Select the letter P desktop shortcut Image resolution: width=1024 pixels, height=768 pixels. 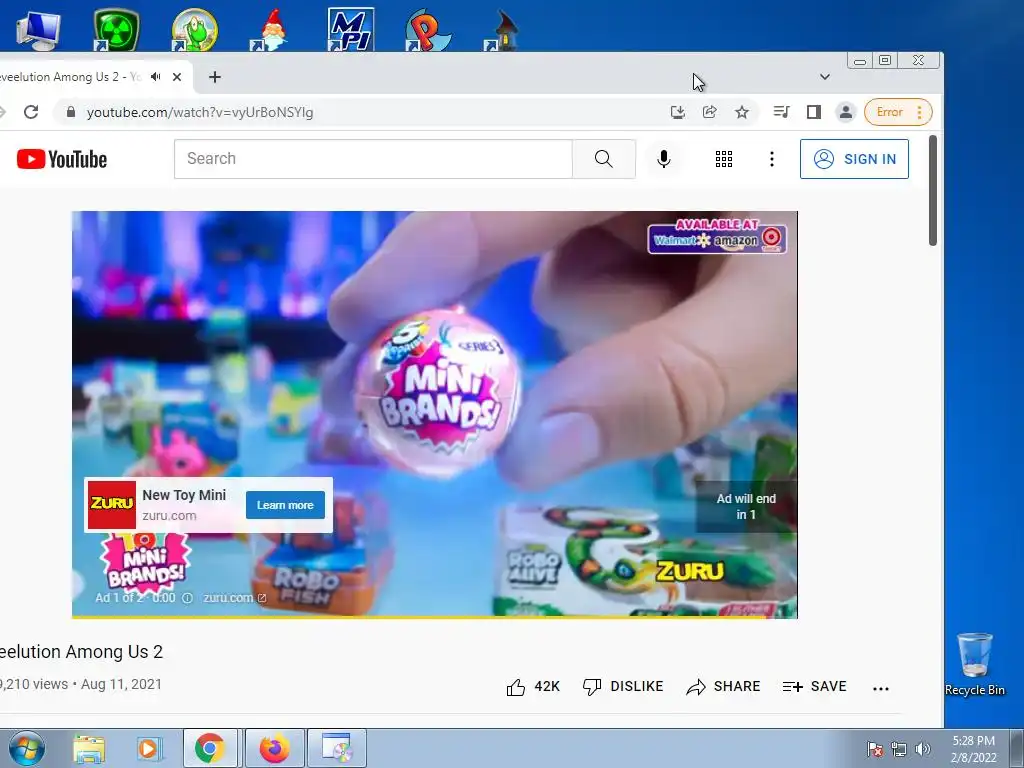[x=428, y=29]
